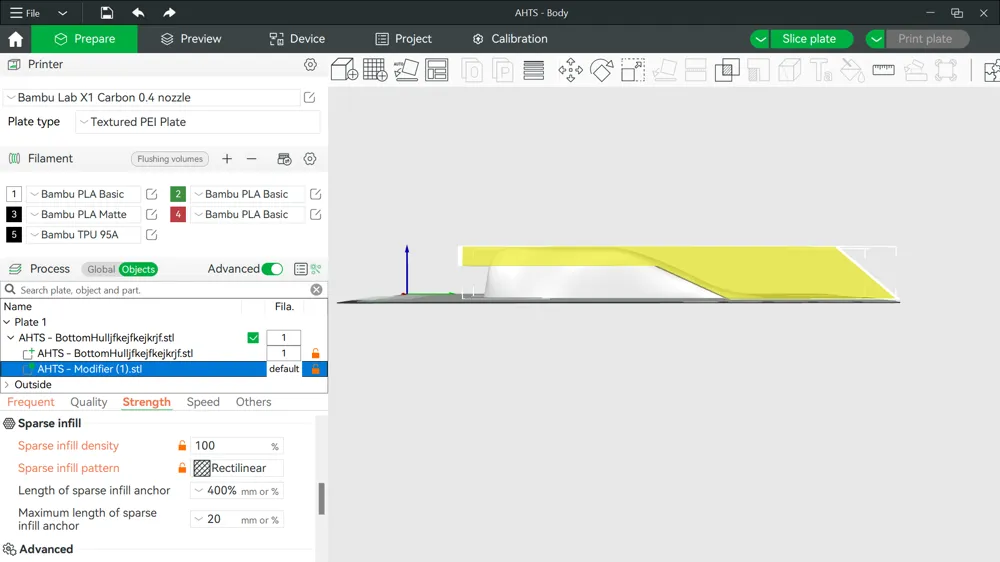Image resolution: width=1000 pixels, height=562 pixels.
Task: Open the Plate type dropdown
Action: click(198, 122)
